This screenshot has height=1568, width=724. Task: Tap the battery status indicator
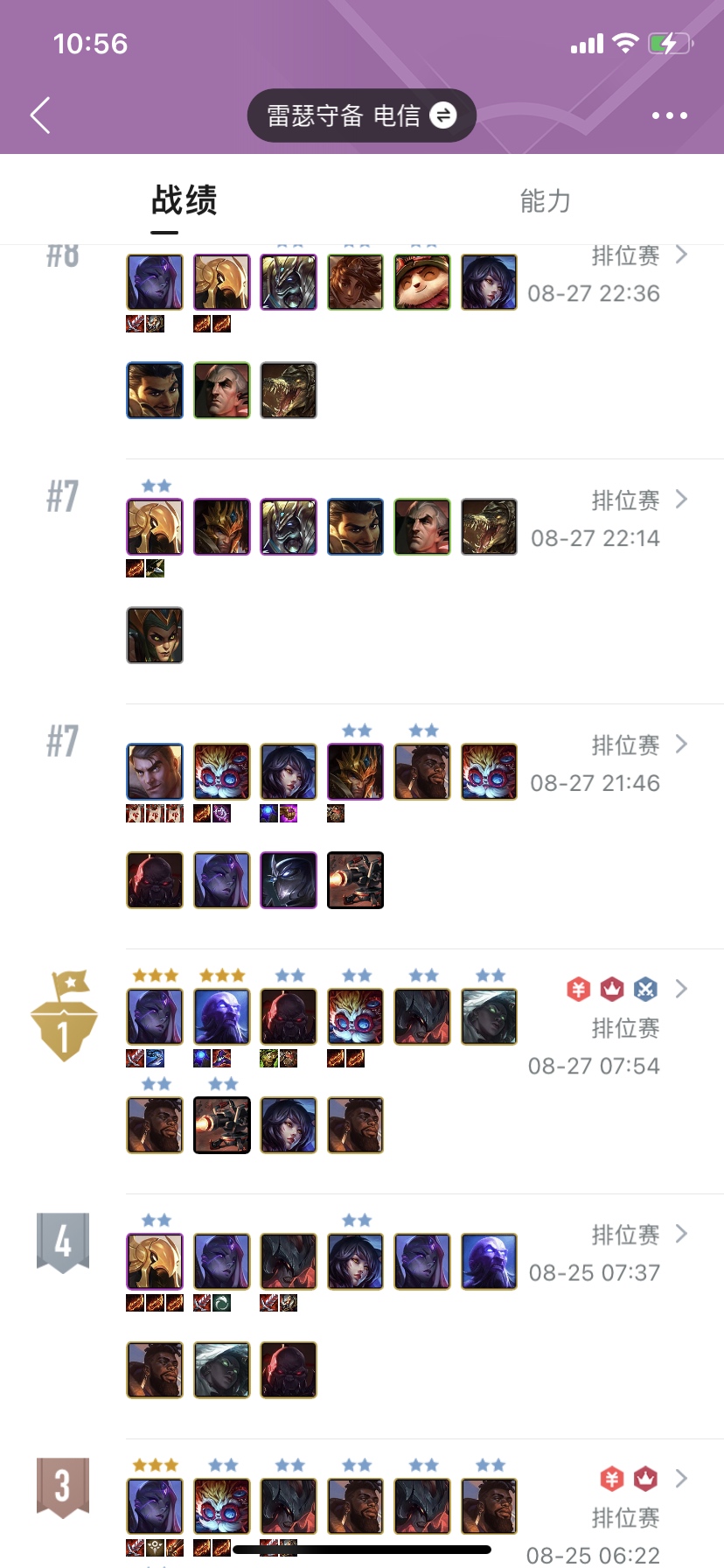[x=671, y=44]
